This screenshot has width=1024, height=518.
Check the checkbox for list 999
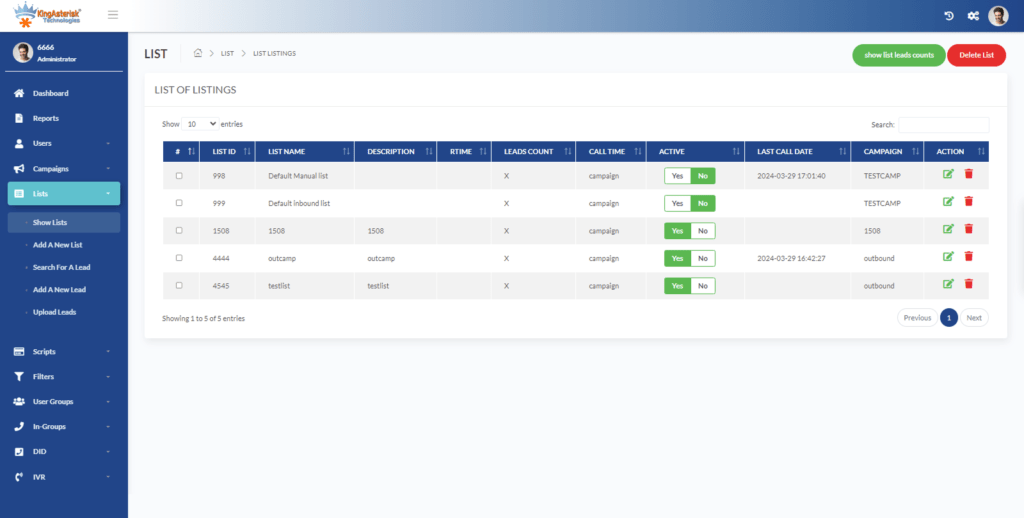tap(179, 203)
